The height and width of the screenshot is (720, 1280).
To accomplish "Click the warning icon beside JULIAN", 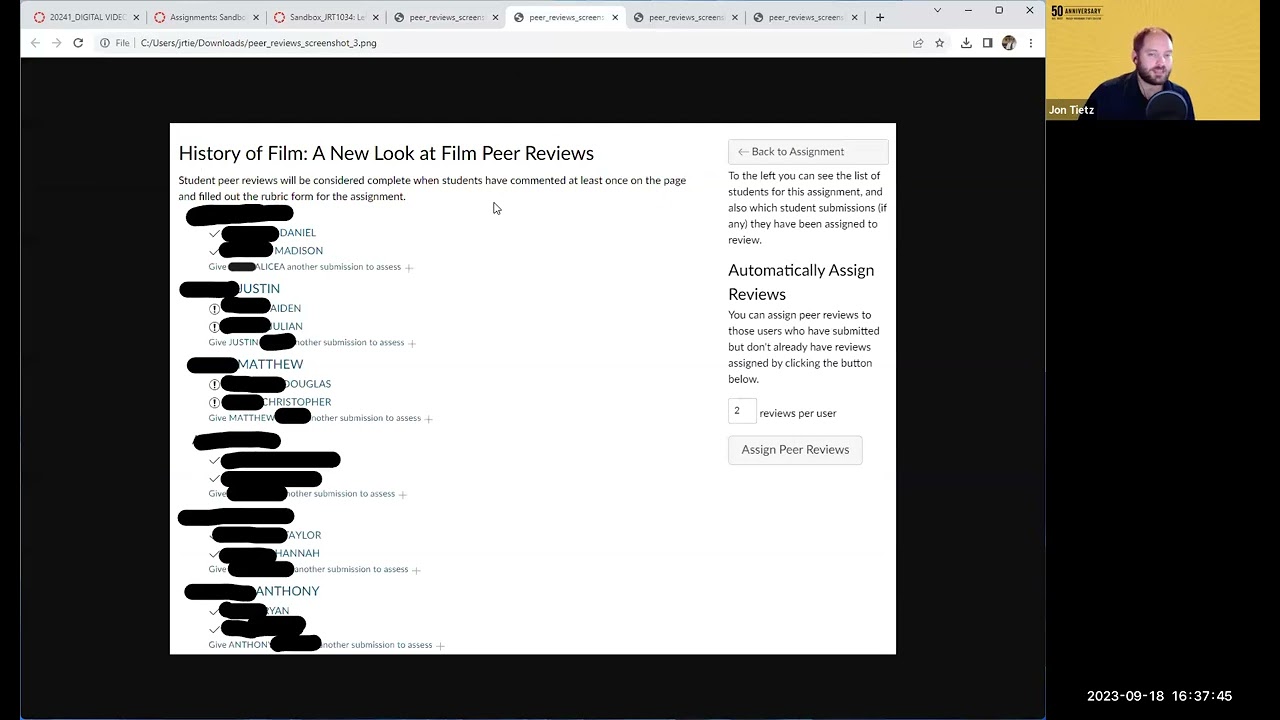I will pos(214,327).
